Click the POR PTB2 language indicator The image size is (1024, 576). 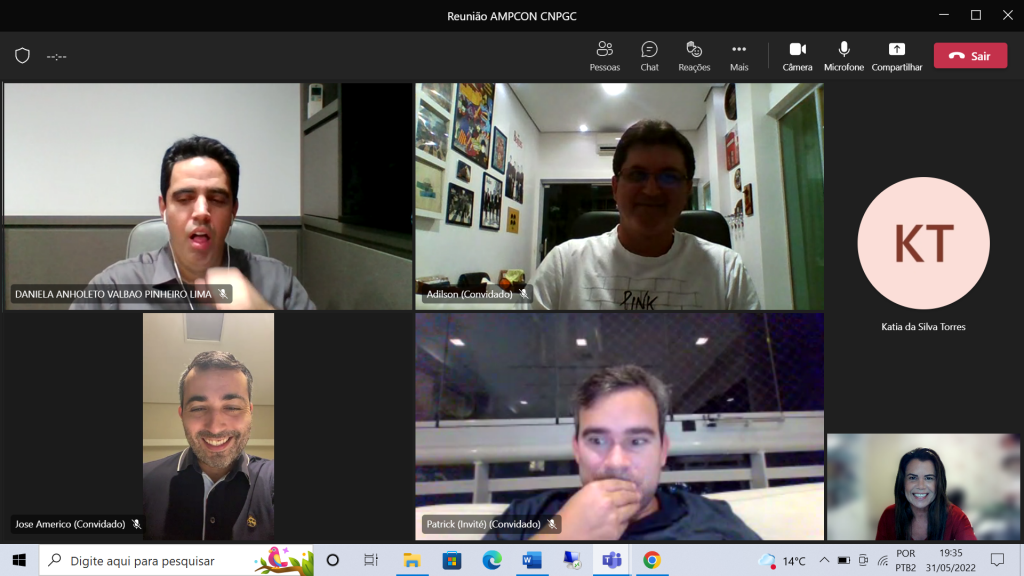coord(906,560)
